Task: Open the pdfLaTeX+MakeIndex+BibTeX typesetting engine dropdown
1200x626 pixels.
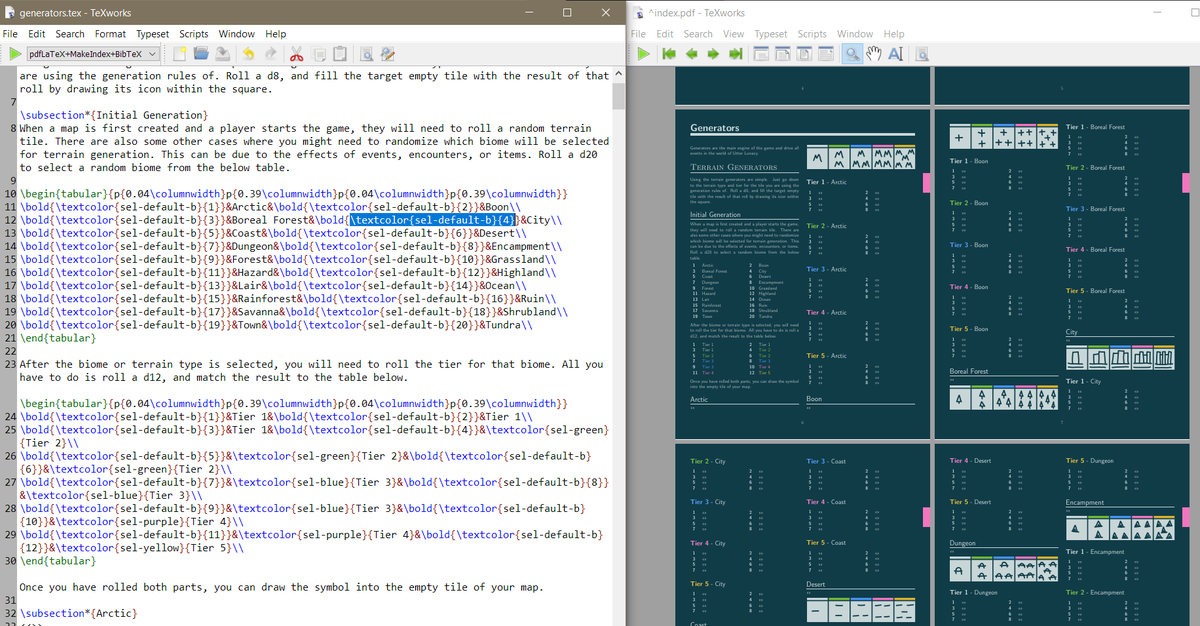Action: point(93,53)
